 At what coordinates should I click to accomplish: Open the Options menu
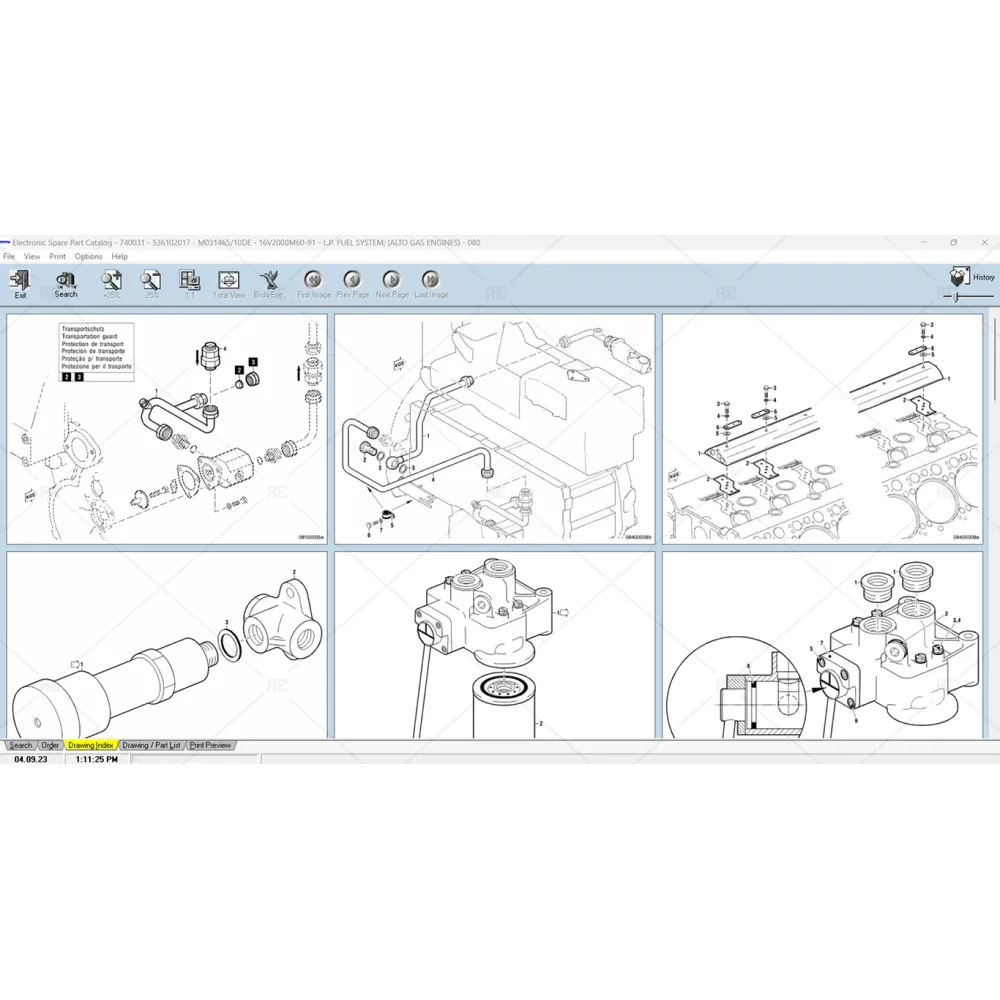click(88, 257)
